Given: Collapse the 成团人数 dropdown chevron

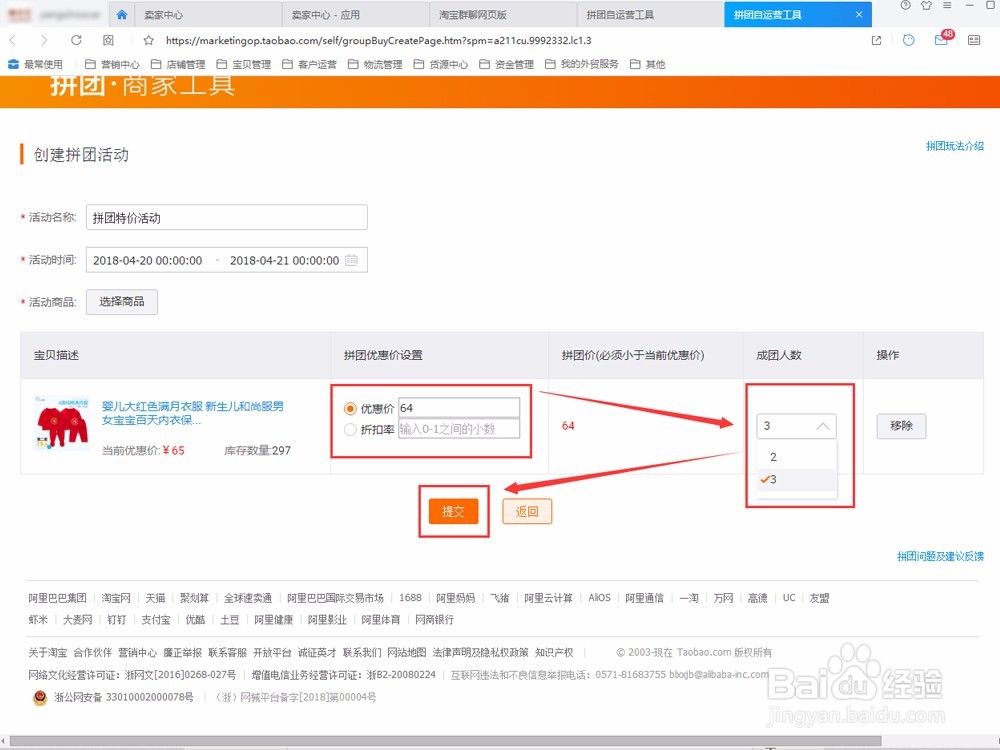Looking at the screenshot, I should tap(826, 426).
